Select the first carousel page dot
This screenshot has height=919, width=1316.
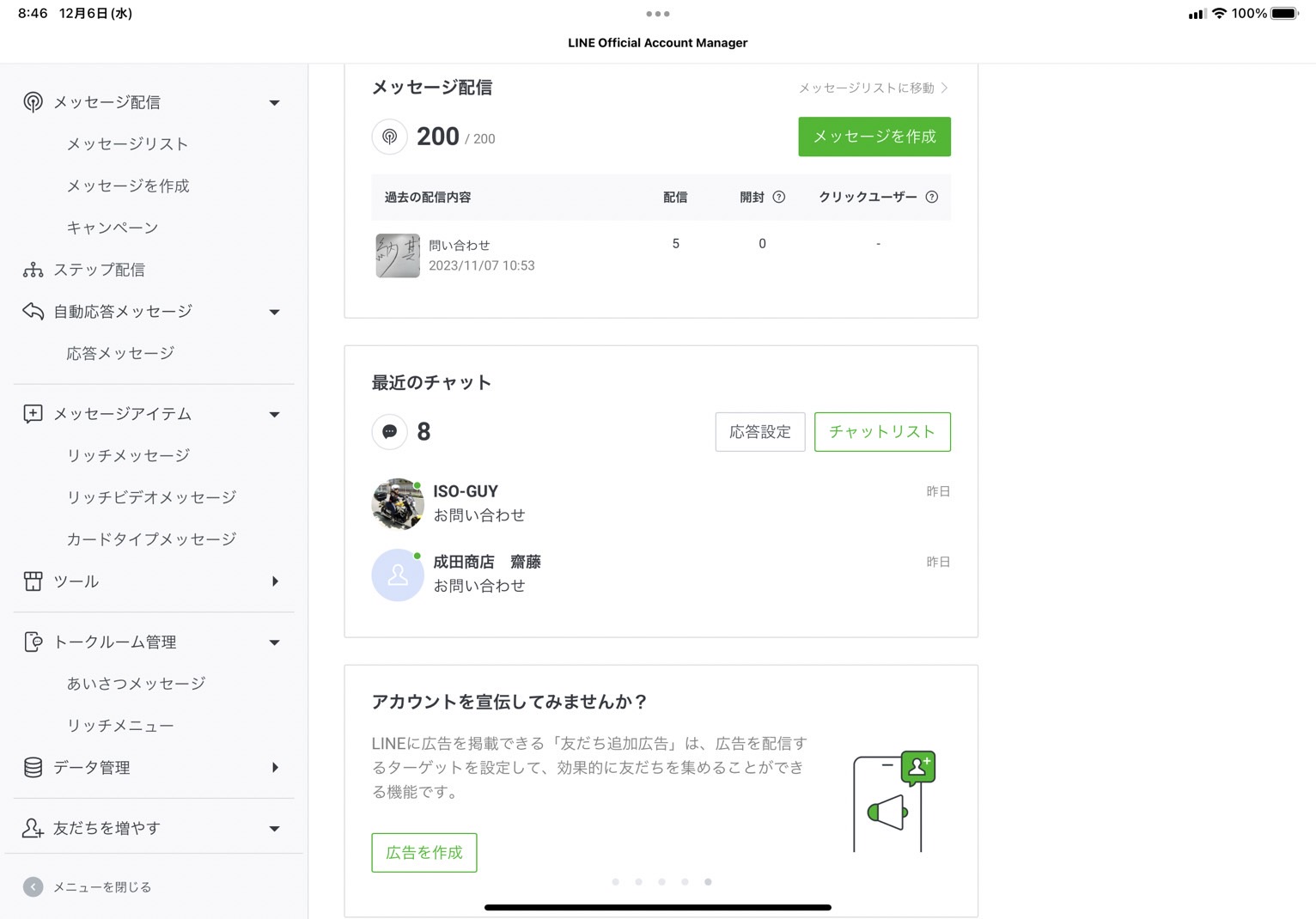(x=616, y=882)
